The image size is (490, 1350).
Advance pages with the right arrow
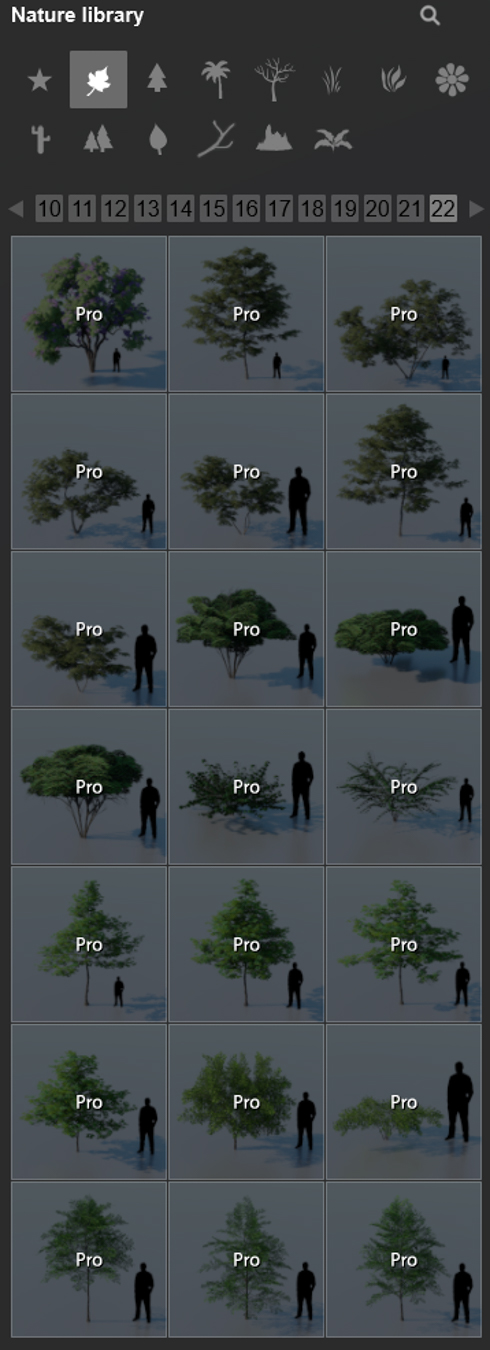476,209
